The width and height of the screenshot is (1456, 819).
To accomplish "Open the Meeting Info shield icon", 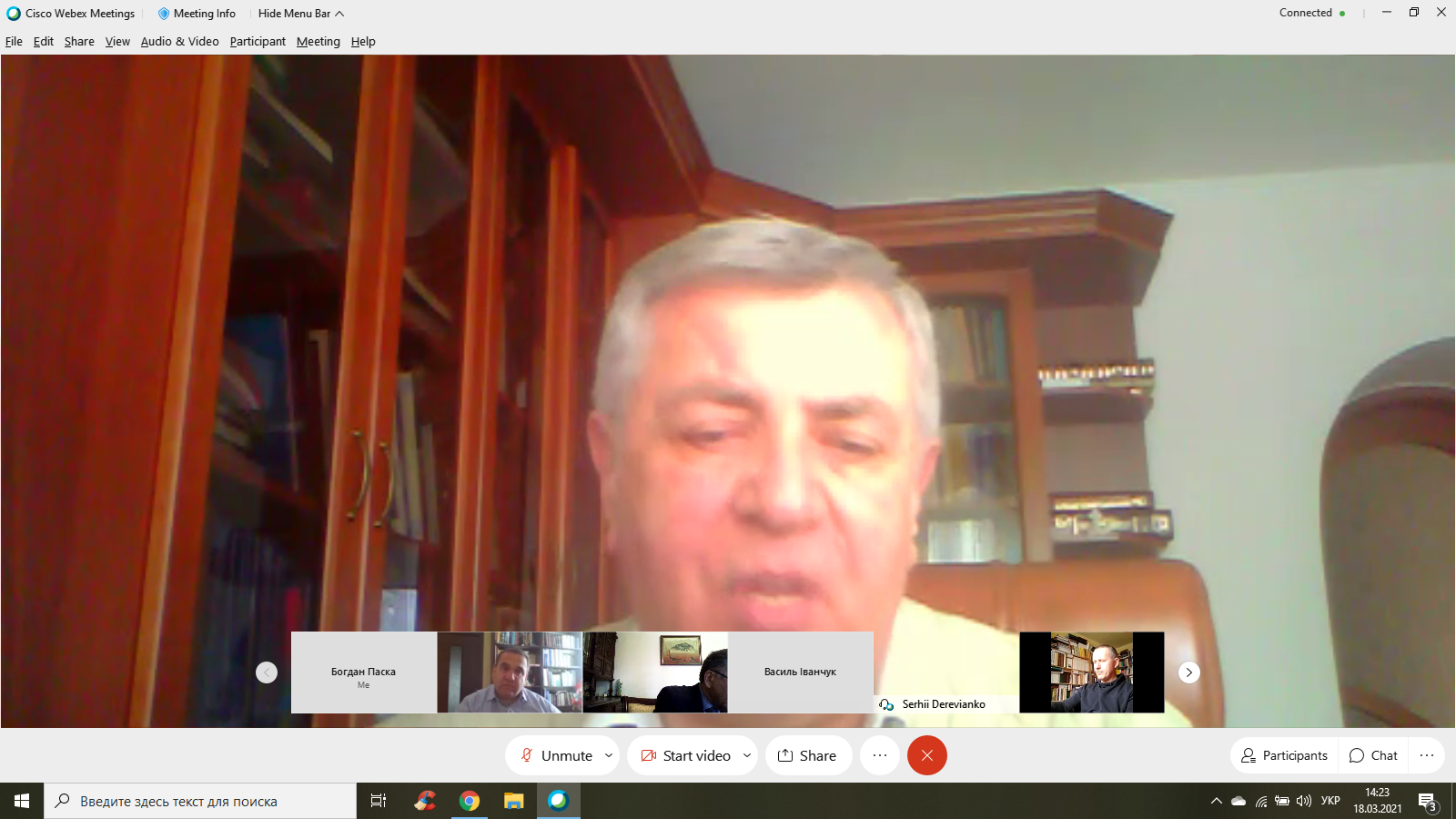I will click(164, 14).
